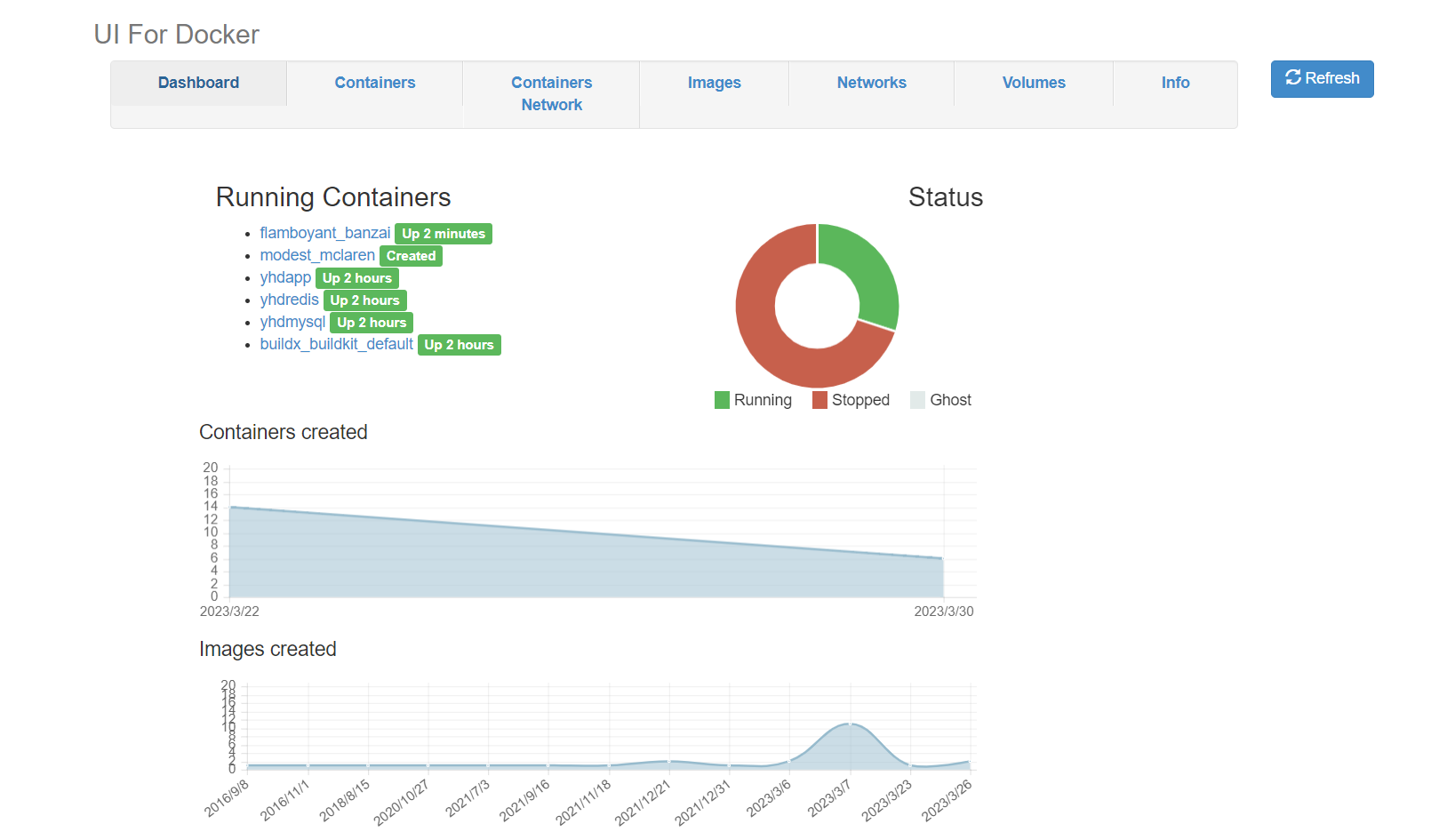Click the green Running legend swatch

(x=722, y=400)
